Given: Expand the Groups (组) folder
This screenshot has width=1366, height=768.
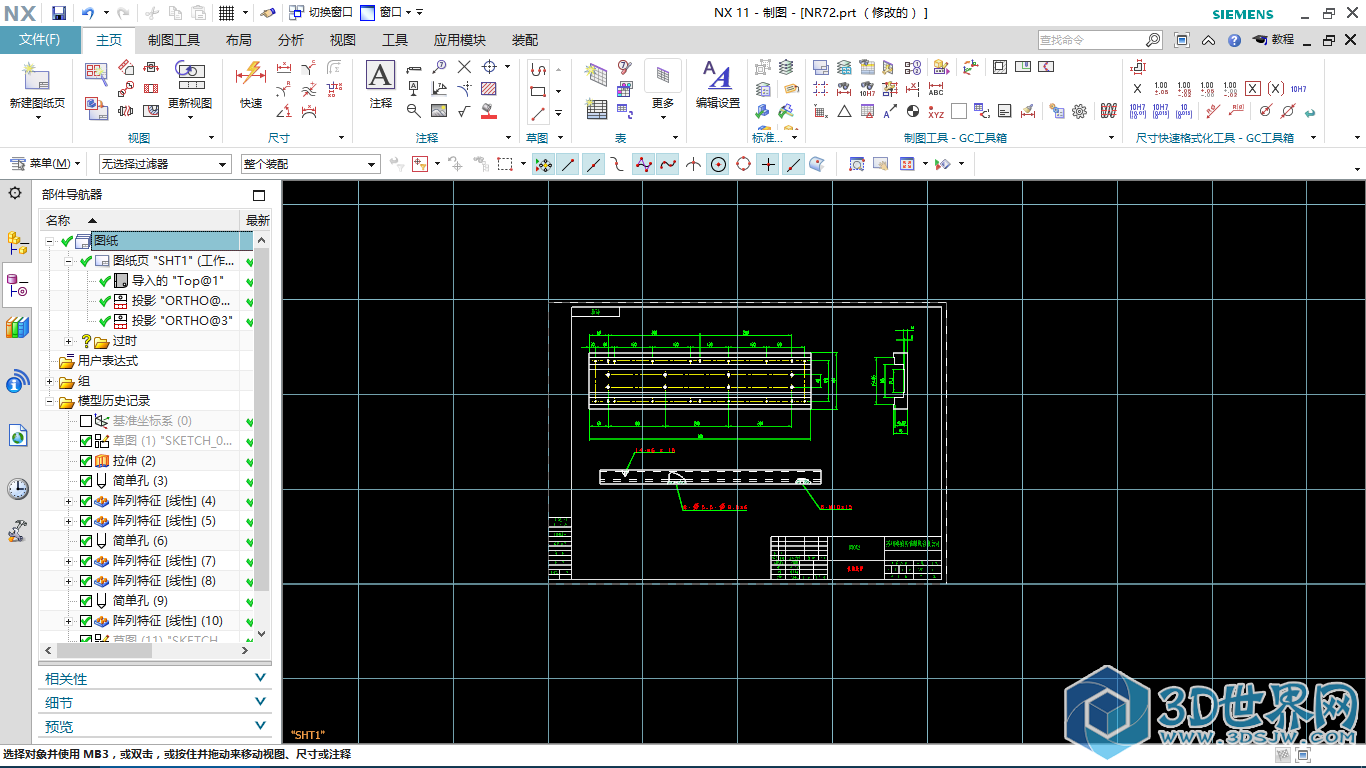Looking at the screenshot, I should click(50, 381).
